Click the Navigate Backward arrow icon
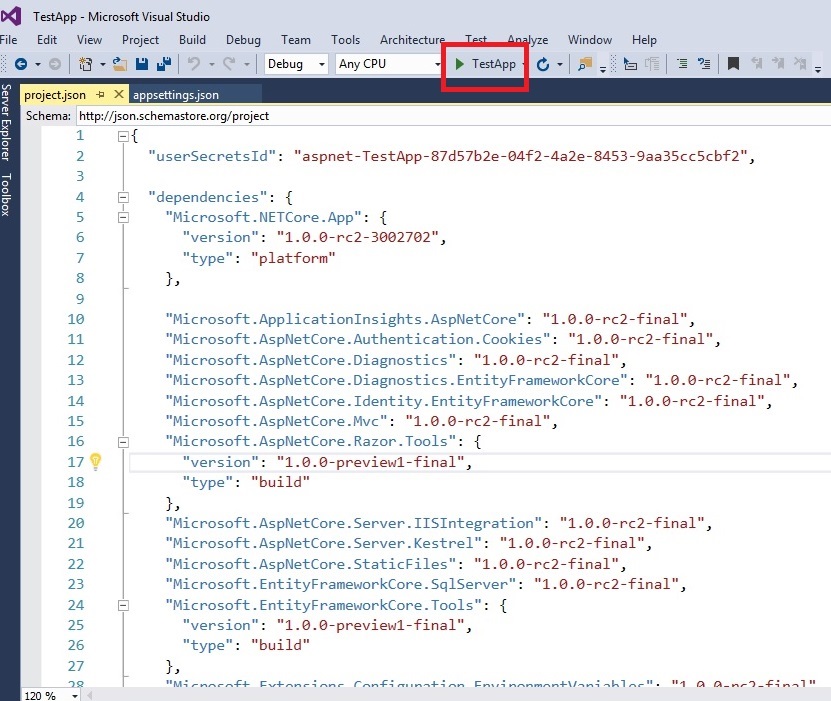 21,64
